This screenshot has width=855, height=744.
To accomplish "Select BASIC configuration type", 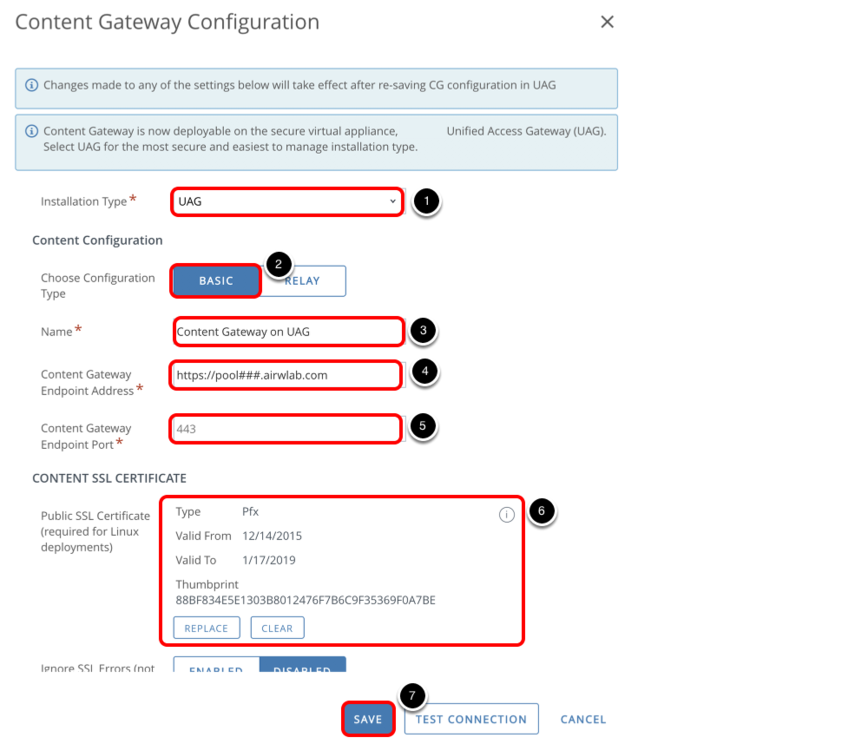I will pyautogui.click(x=216, y=281).
